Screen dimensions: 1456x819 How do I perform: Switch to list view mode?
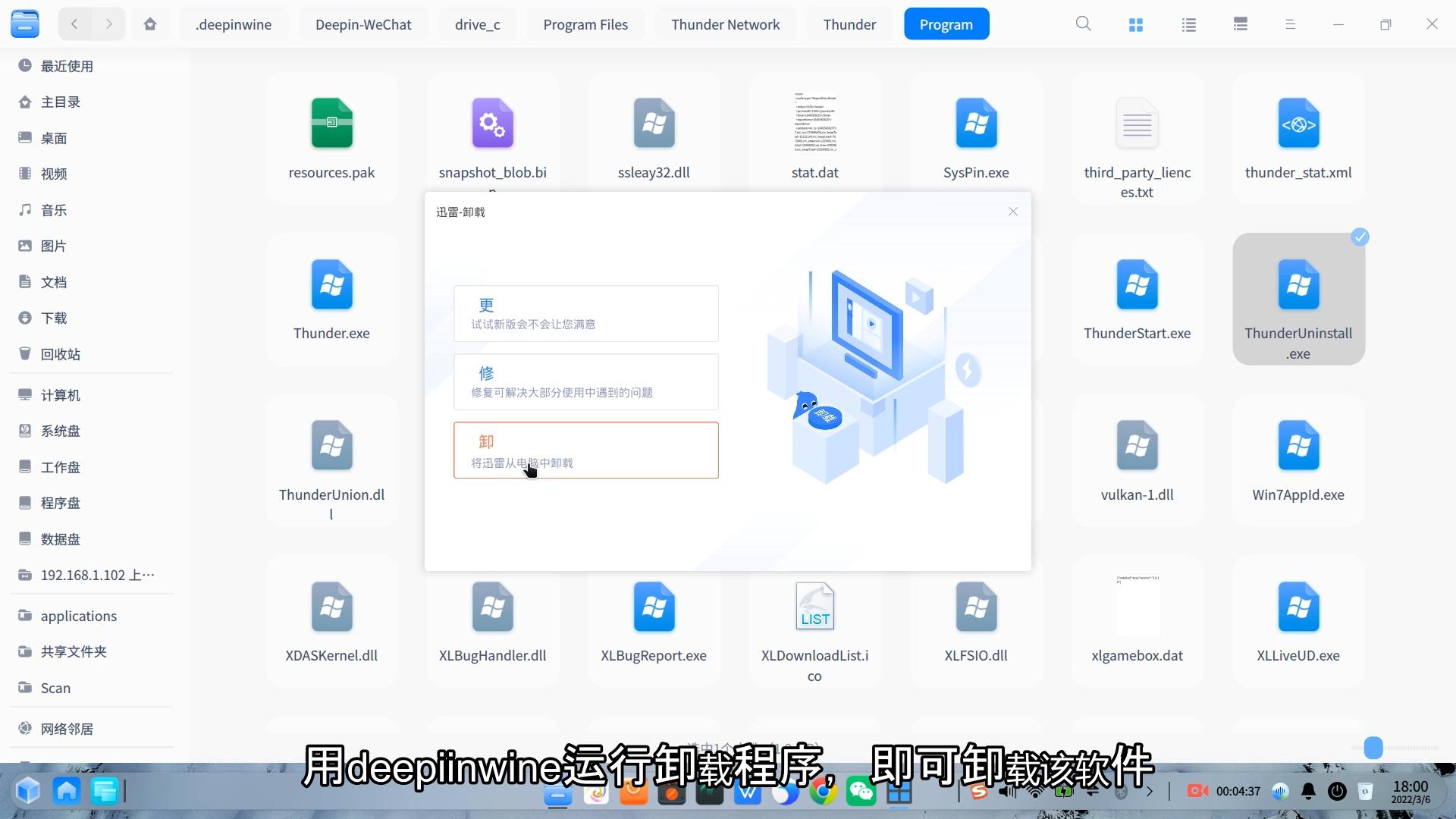pos(1188,24)
